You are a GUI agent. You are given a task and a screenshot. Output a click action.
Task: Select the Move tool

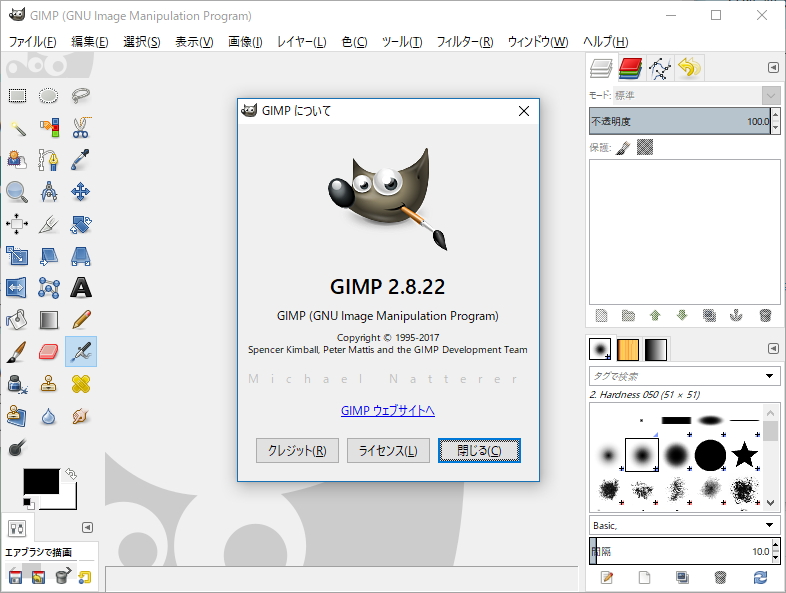tap(81, 192)
